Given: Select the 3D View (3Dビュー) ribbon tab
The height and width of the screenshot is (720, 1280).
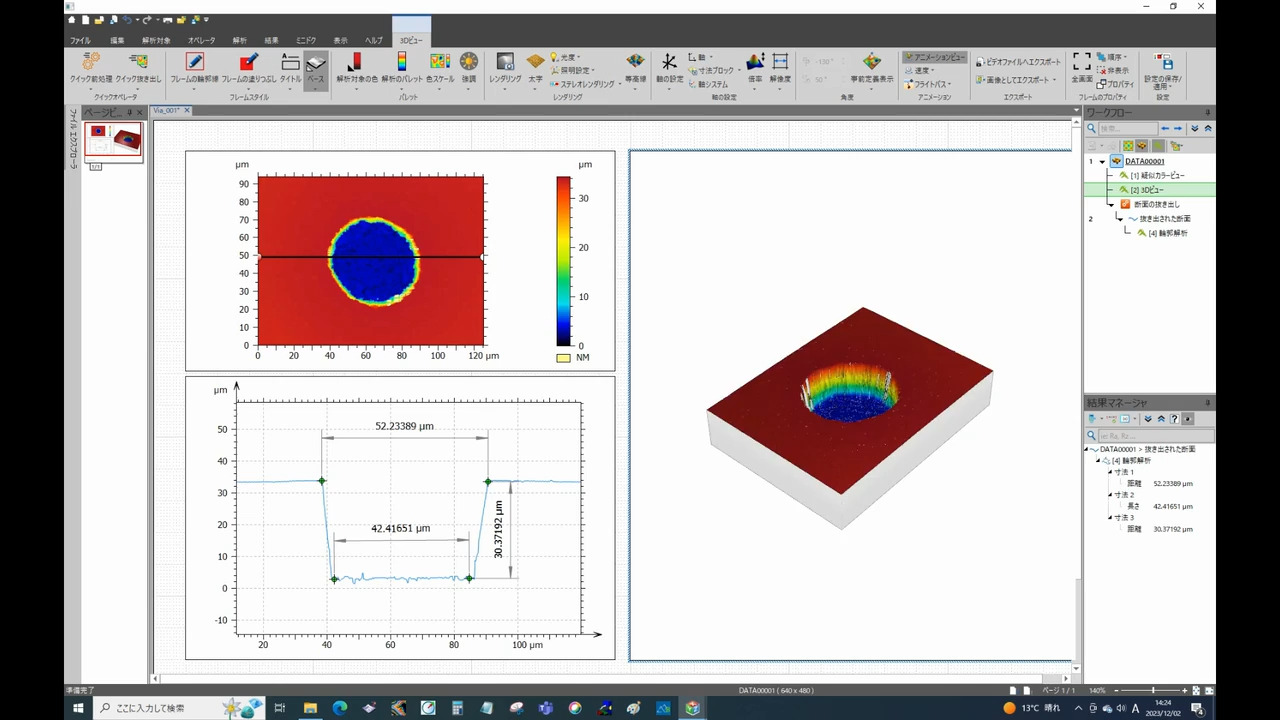Looking at the screenshot, I should (x=411, y=40).
